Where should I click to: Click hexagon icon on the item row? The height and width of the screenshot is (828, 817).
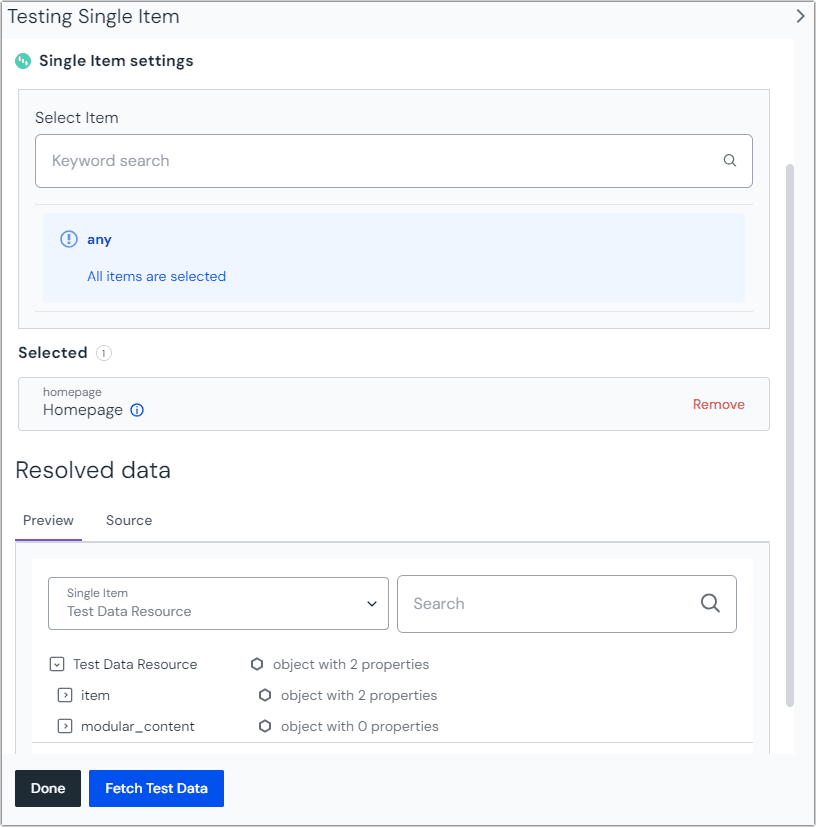point(265,695)
